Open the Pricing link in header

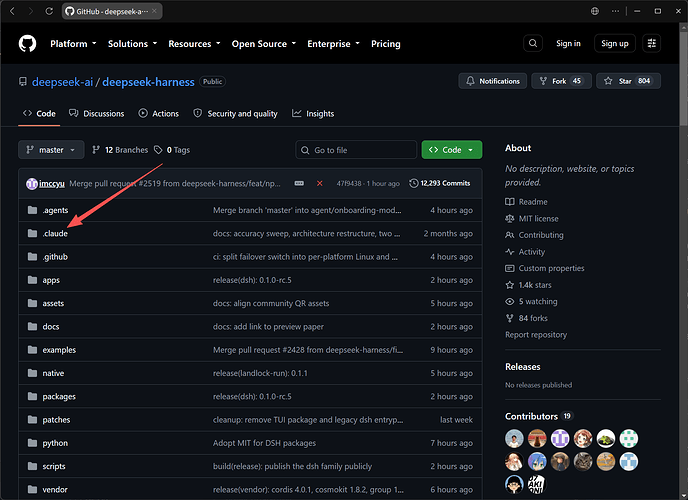[x=386, y=44]
